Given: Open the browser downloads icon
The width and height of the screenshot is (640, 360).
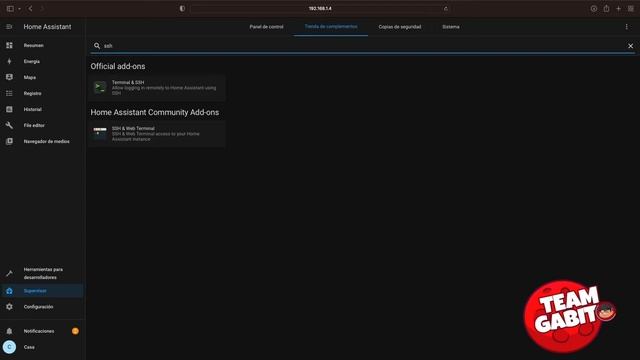Looking at the screenshot, I should (593, 8).
